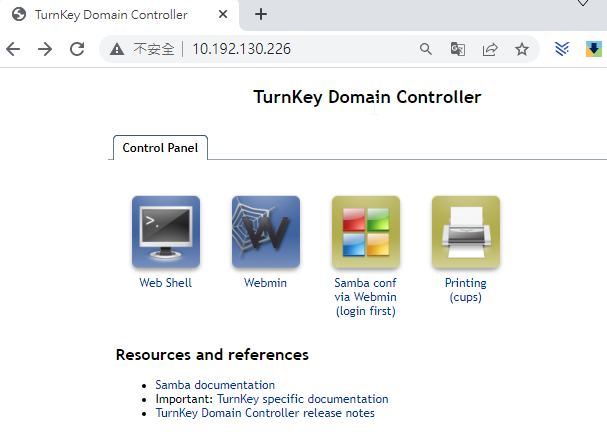Close the TurnKey Domain Controller tab
This screenshot has height=444, width=607.
[x=223, y=14]
